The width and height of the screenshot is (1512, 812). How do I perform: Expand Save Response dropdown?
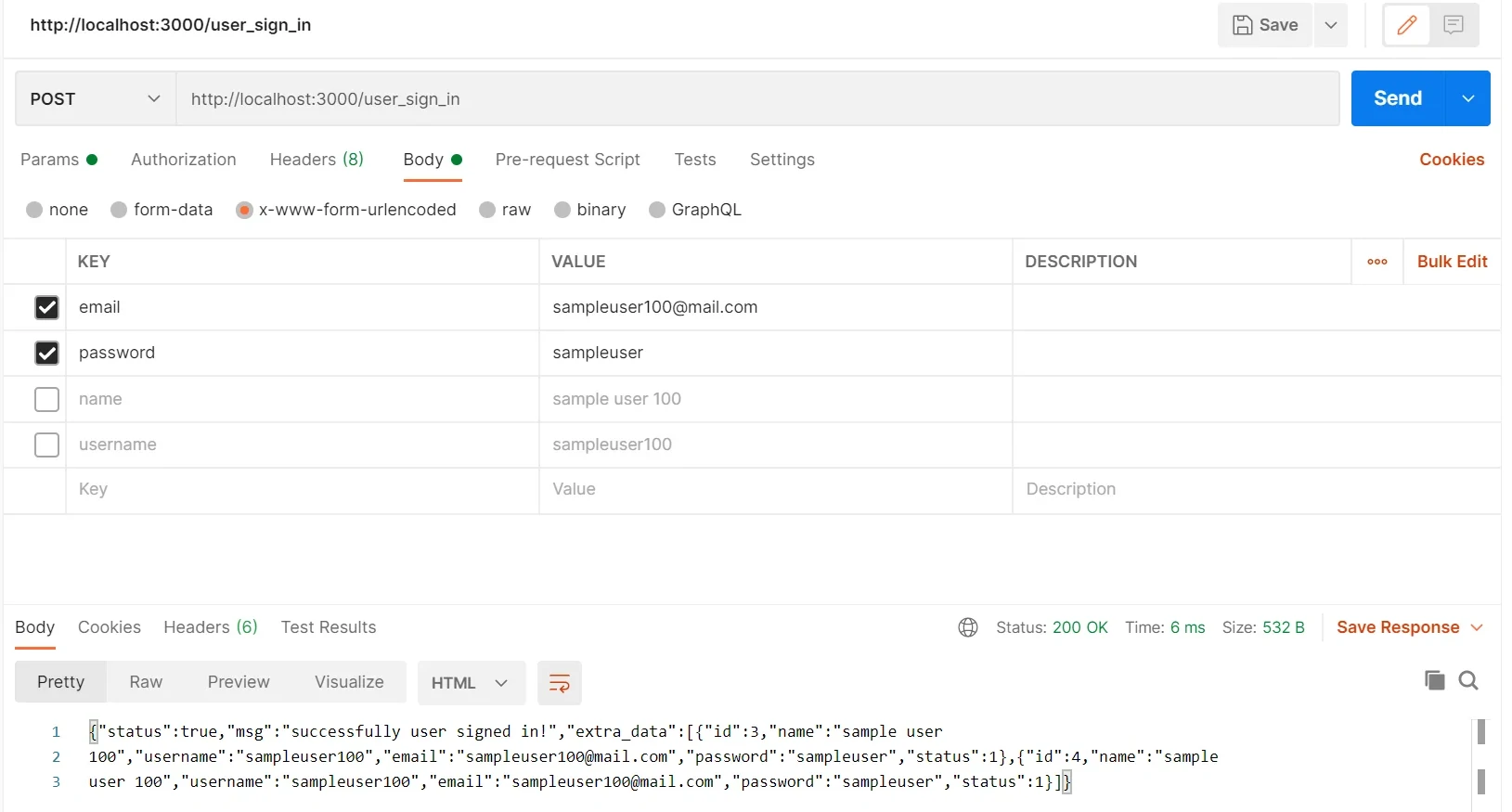click(1477, 627)
